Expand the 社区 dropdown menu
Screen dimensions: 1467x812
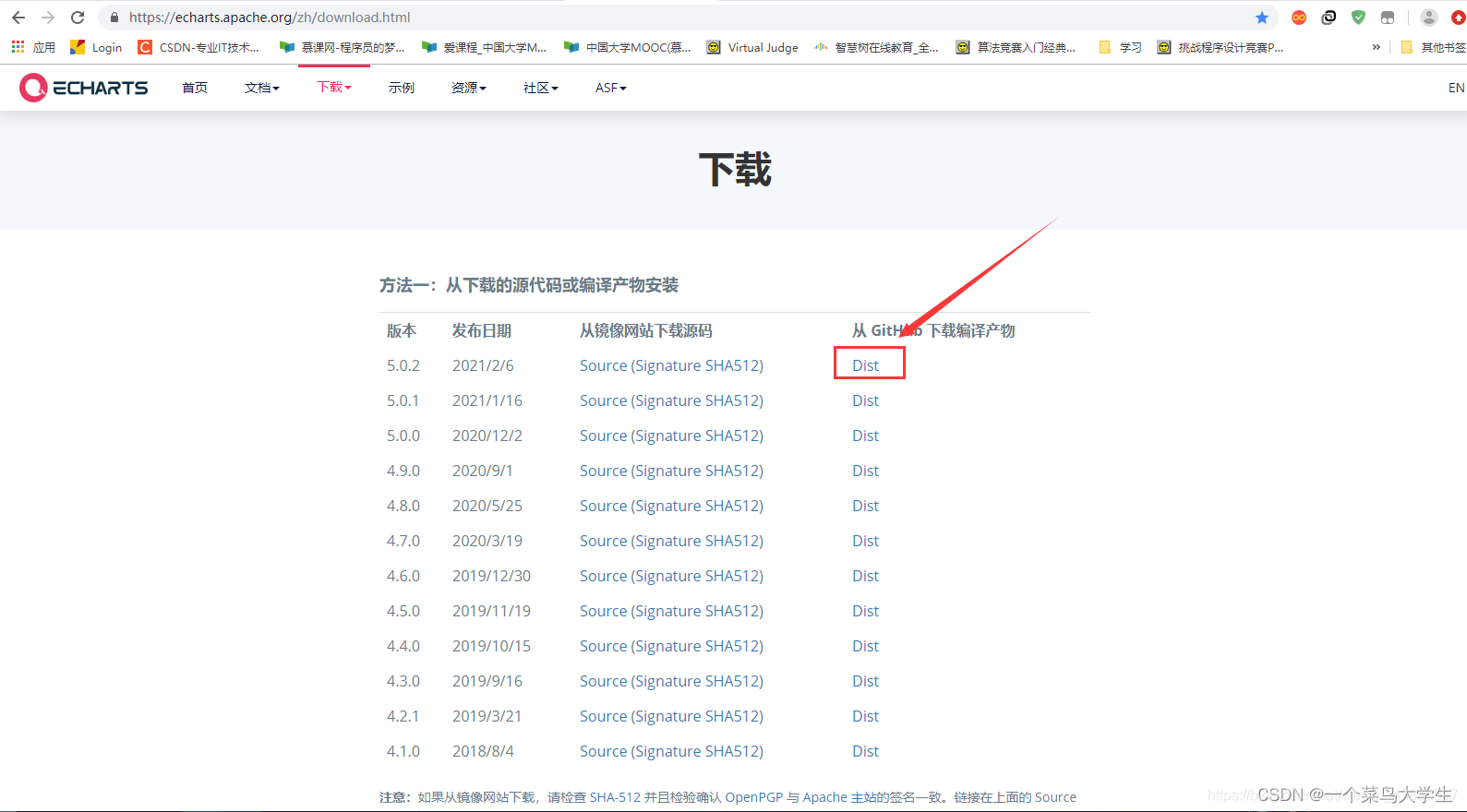click(x=540, y=88)
